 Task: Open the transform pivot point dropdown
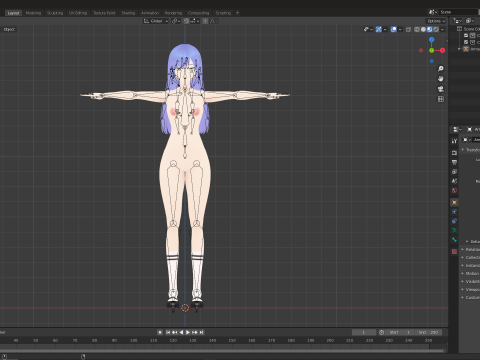tap(176, 21)
